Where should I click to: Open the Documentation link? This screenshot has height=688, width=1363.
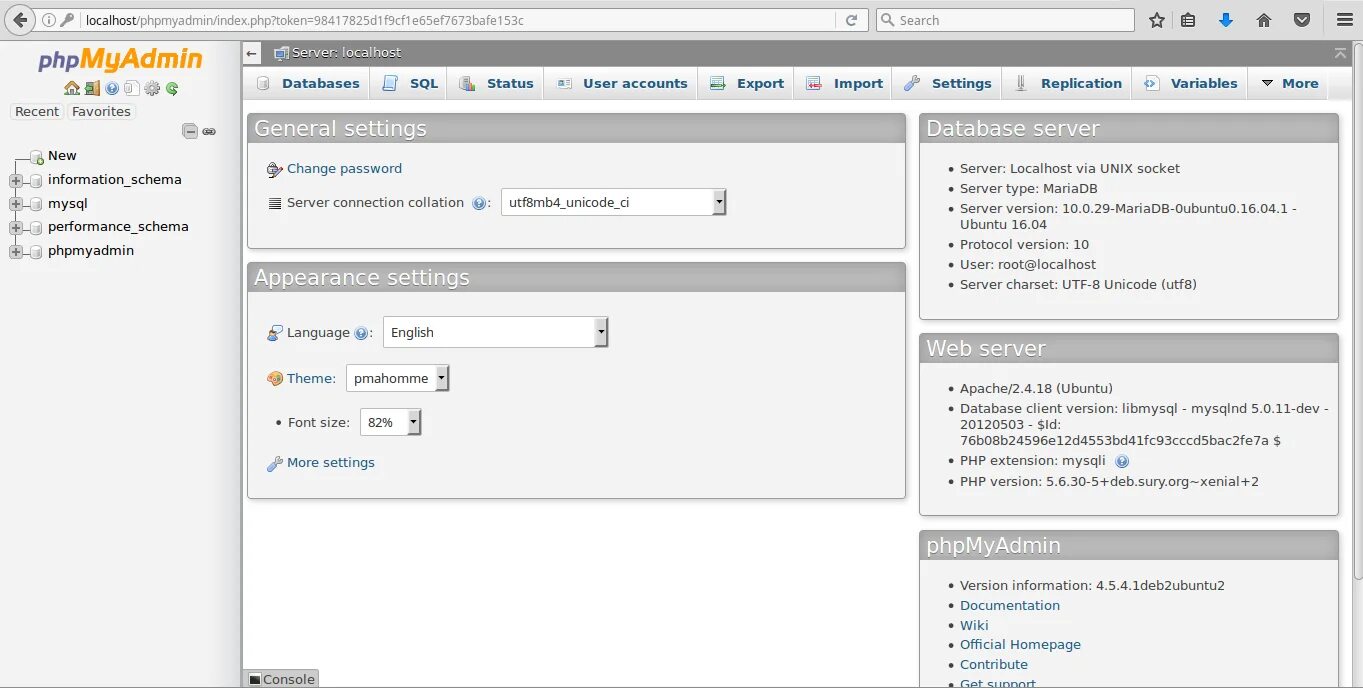coord(1010,606)
